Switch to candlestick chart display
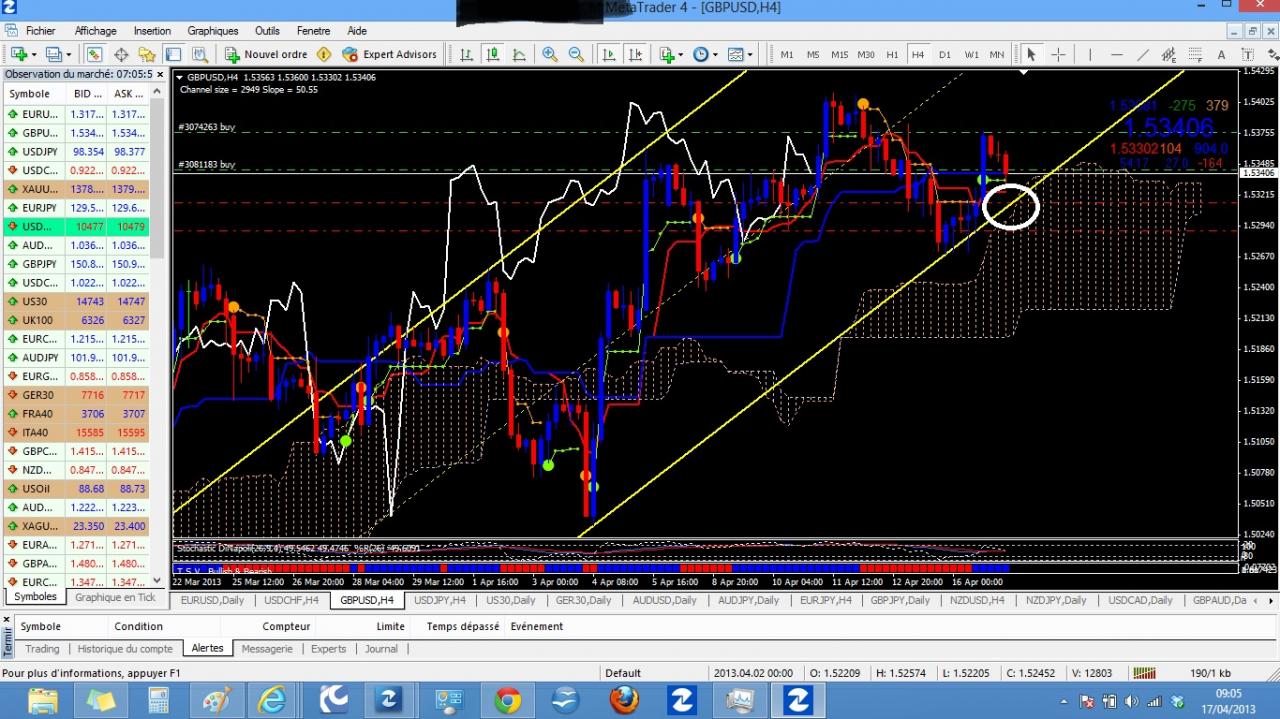The image size is (1280, 719). [492, 54]
